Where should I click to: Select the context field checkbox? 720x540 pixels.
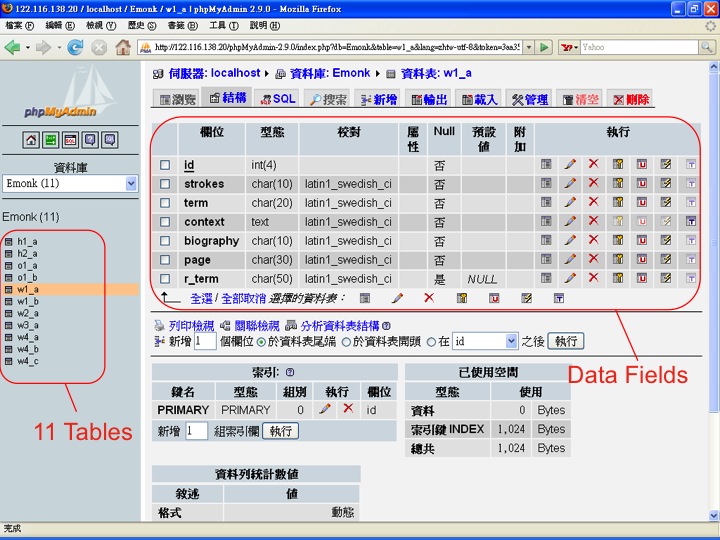pyautogui.click(x=165, y=222)
